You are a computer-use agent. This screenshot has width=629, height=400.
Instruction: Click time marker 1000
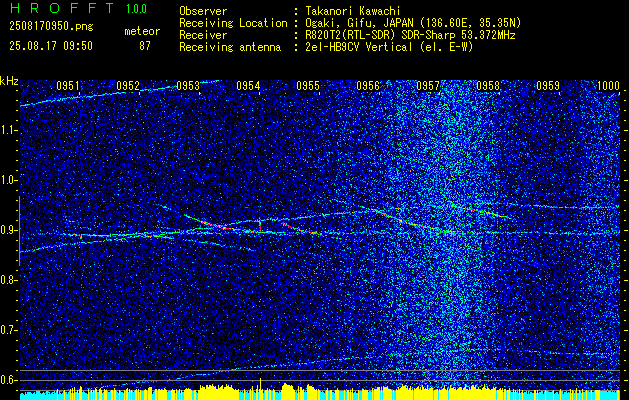click(608, 86)
